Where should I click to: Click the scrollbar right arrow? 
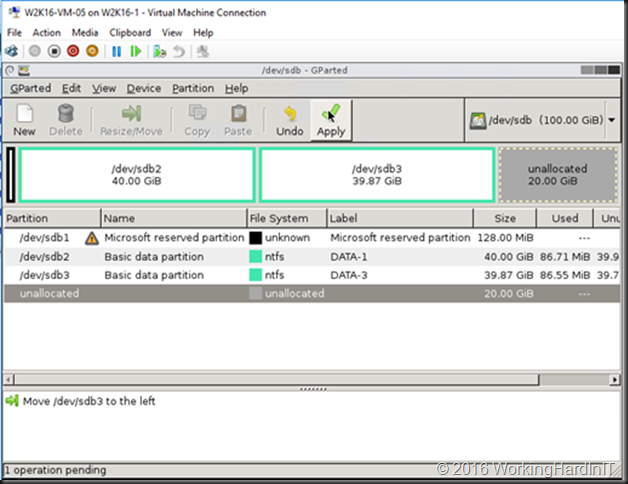pyautogui.click(x=614, y=379)
